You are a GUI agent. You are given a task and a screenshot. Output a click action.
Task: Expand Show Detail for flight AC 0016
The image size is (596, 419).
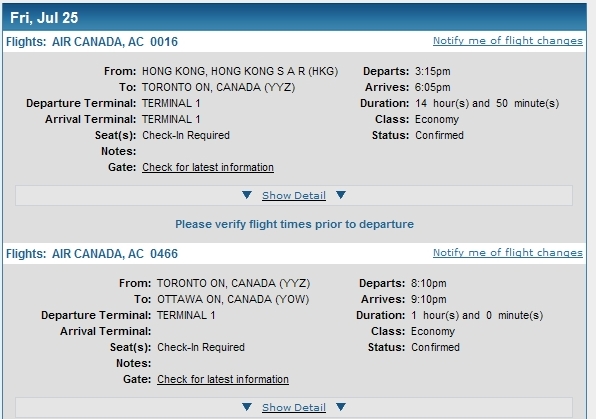click(x=294, y=195)
